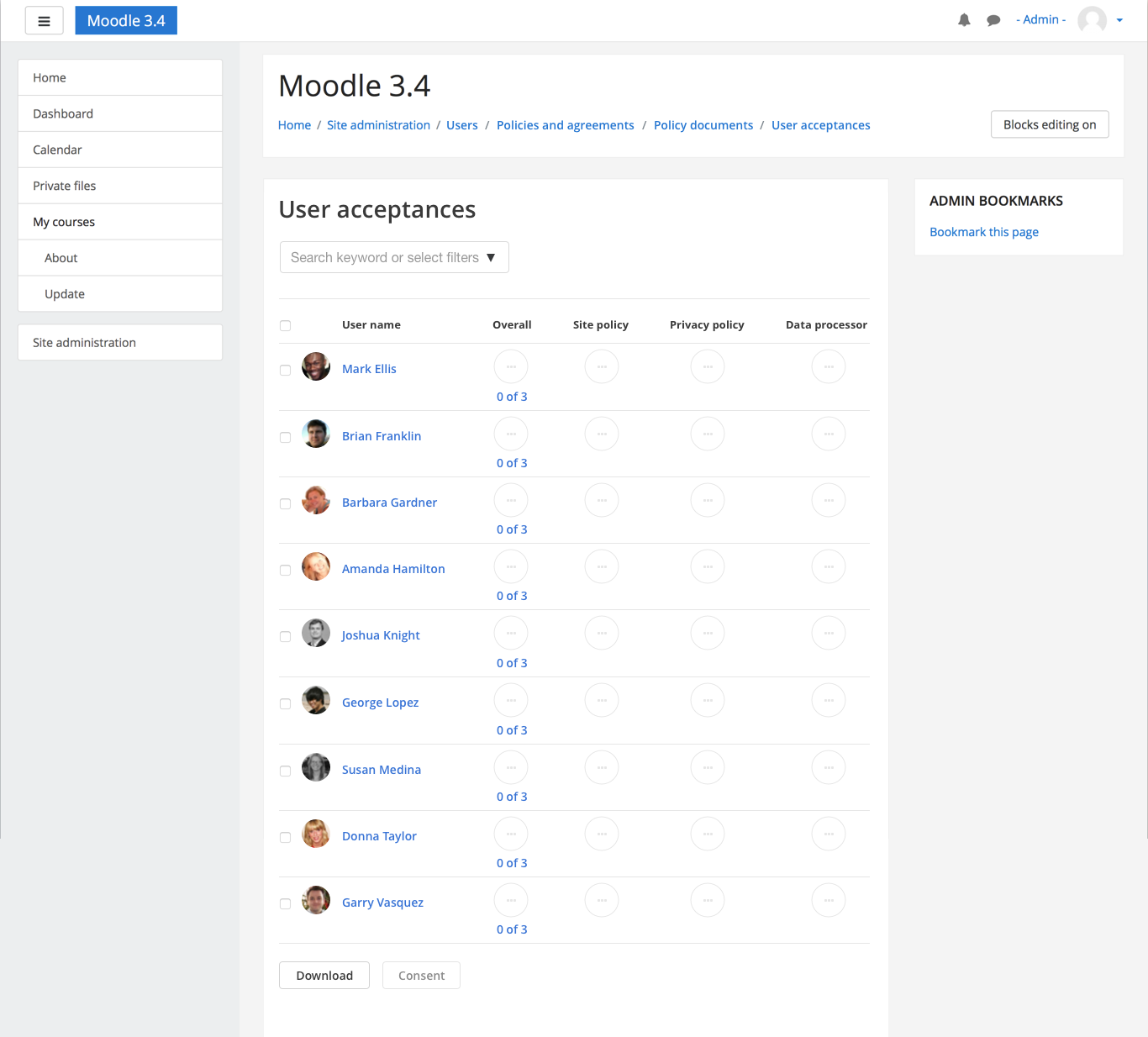Click Donna Taylor's 0 of 3 link

(x=512, y=863)
